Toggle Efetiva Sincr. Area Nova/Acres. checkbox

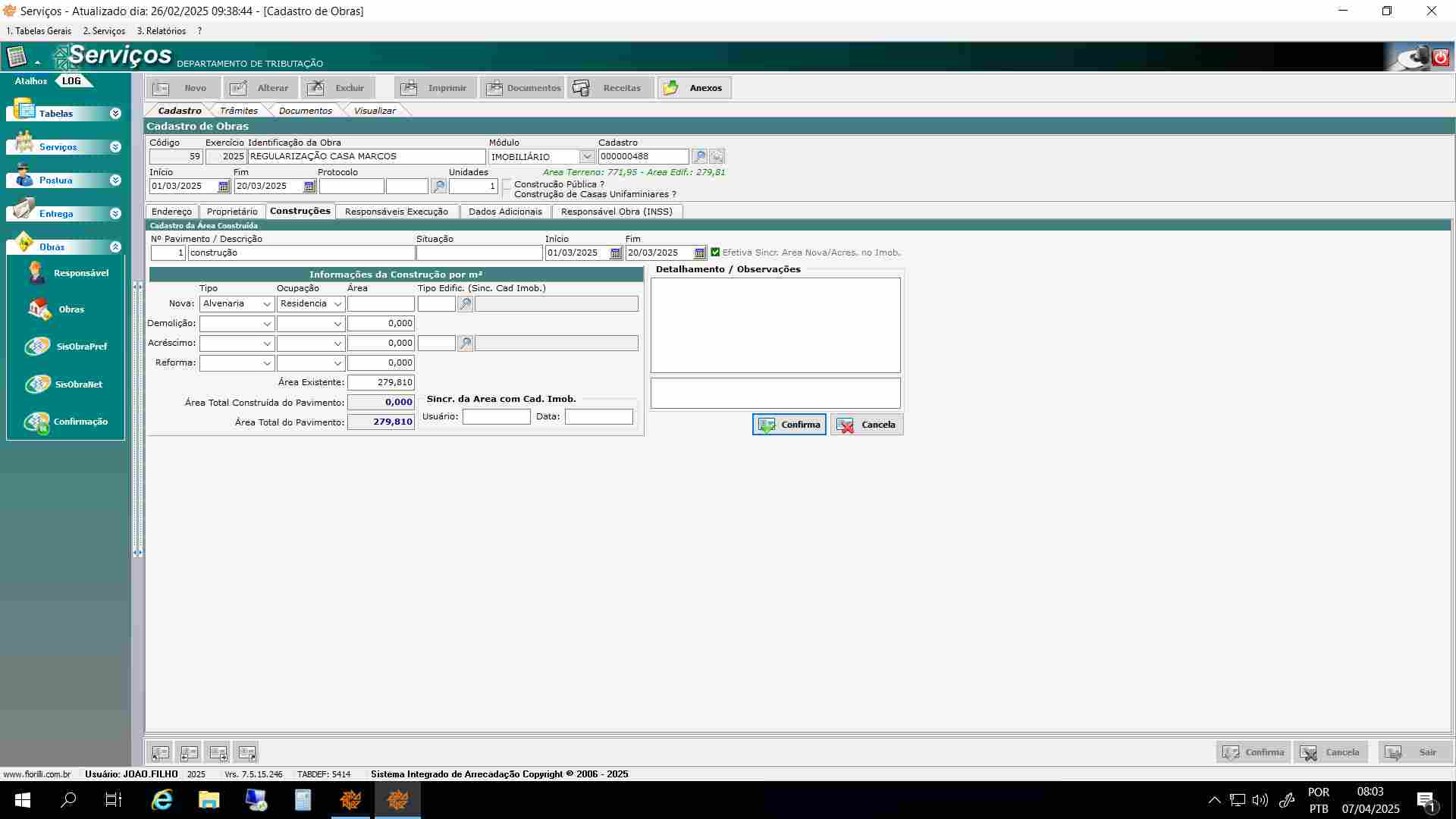(715, 253)
